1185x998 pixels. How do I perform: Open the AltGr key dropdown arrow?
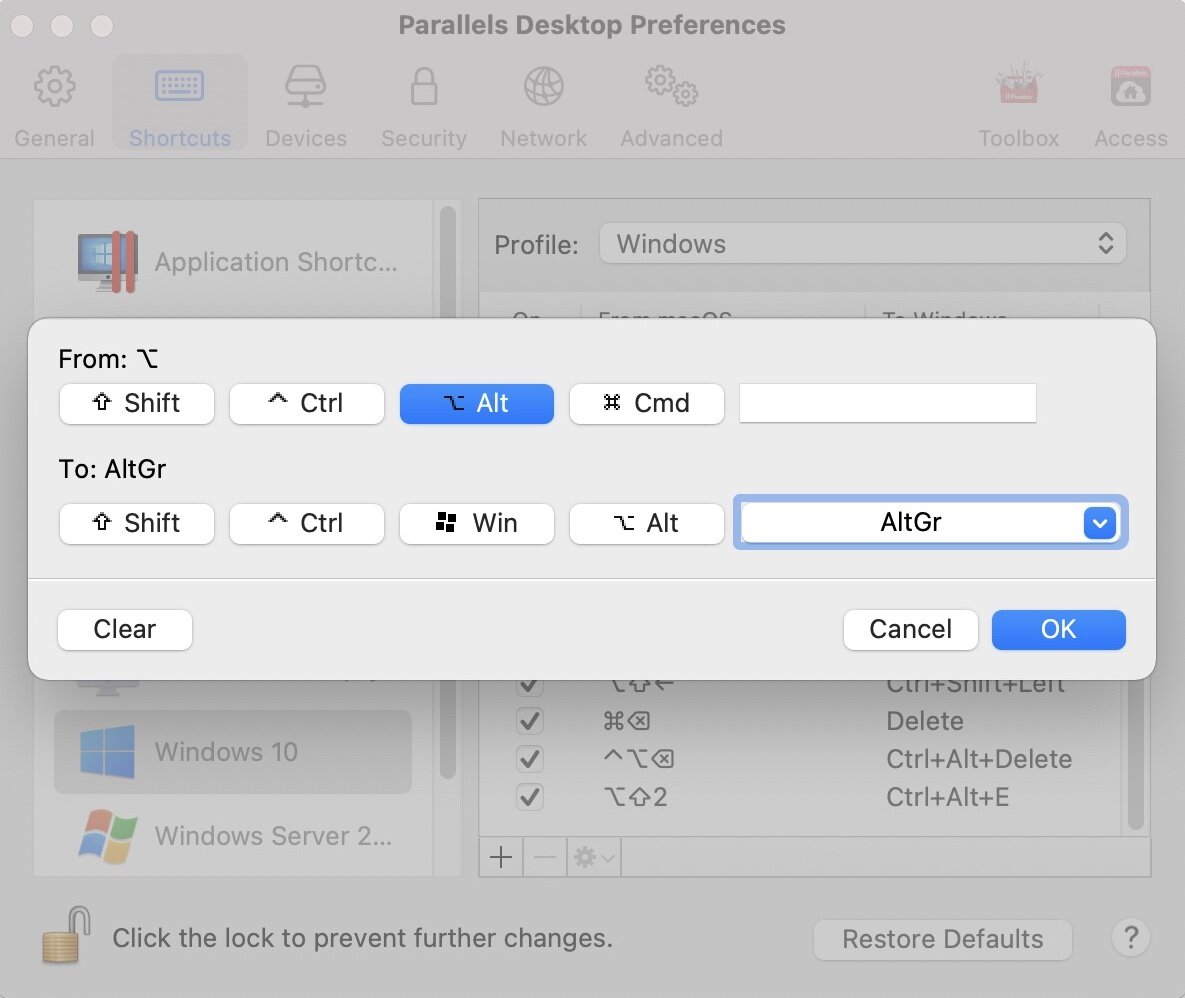click(1100, 523)
